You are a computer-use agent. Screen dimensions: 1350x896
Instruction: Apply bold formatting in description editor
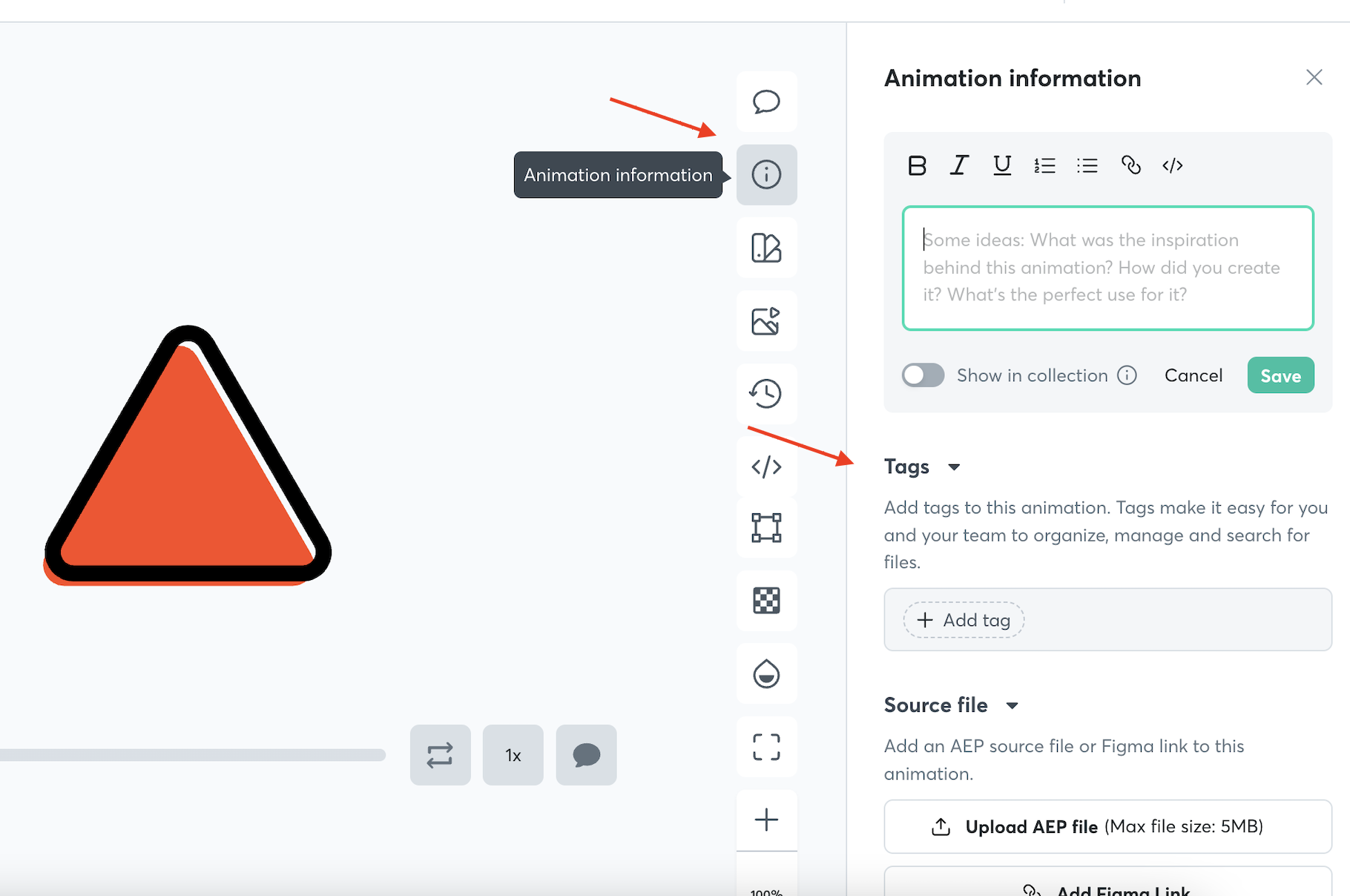click(917, 165)
